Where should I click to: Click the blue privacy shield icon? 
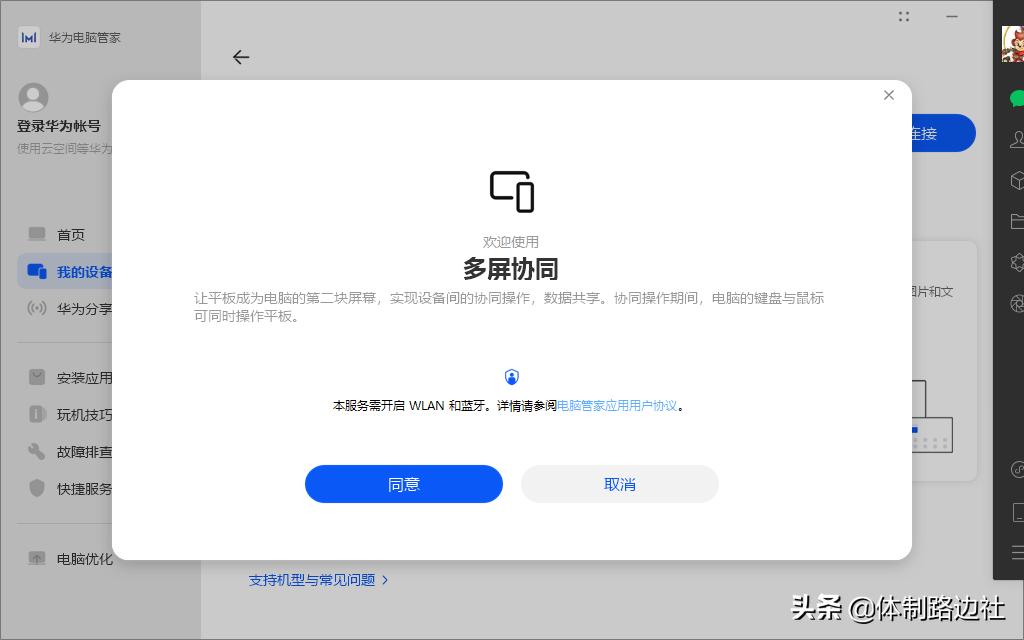(x=512, y=377)
